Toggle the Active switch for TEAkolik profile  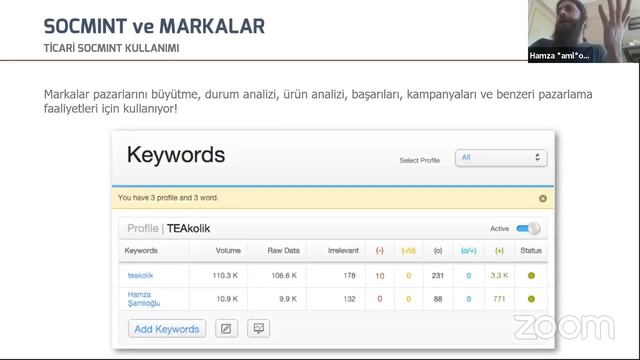tap(528, 229)
